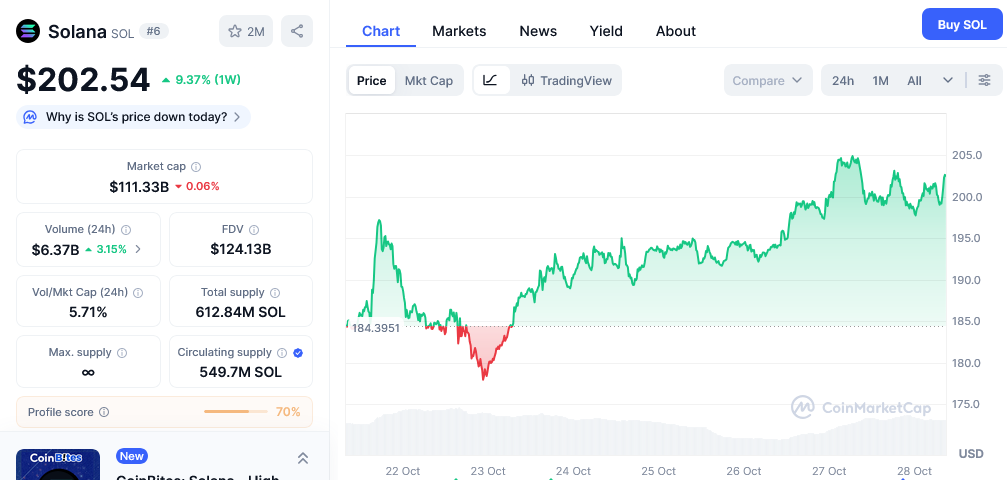Expand more time range options chevron
Image resolution: width=1007 pixels, height=480 pixels.
pos(948,80)
